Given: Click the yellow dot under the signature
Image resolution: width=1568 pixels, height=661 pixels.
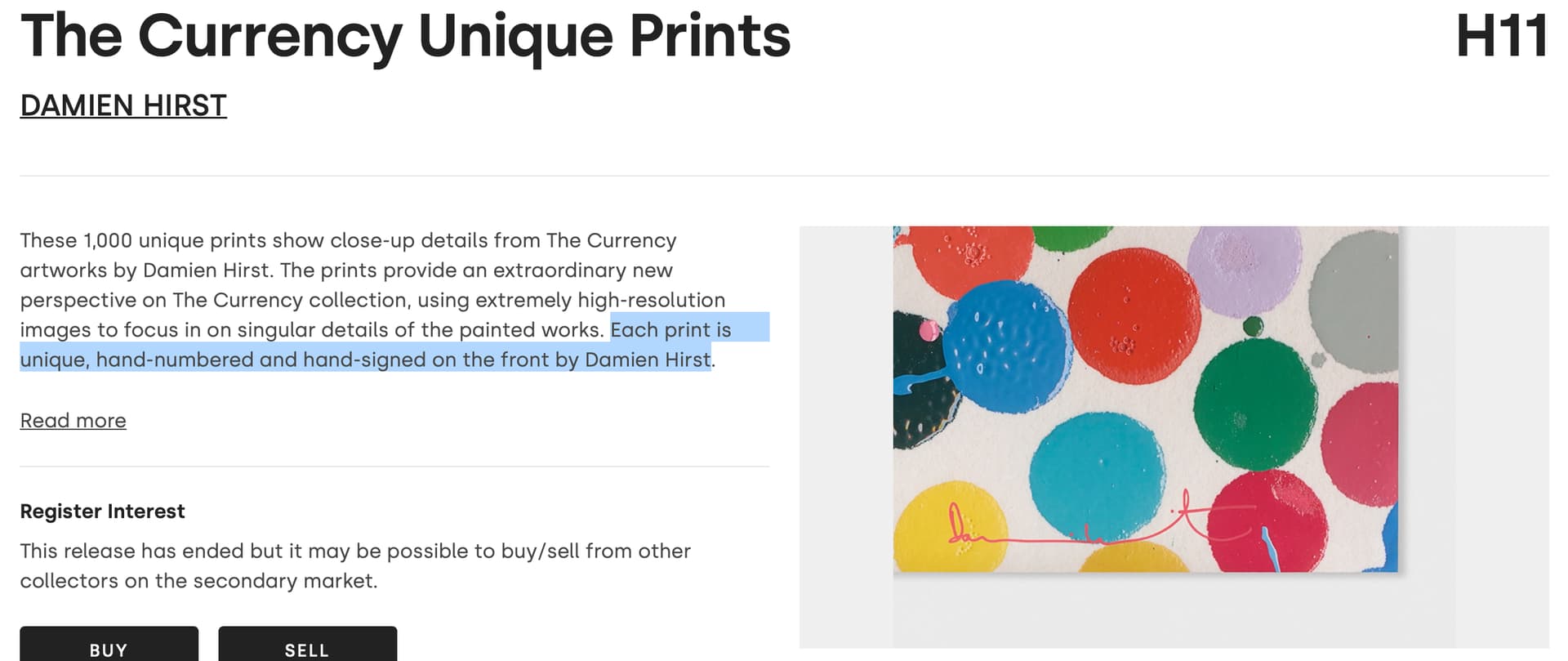Looking at the screenshot, I should (950, 529).
